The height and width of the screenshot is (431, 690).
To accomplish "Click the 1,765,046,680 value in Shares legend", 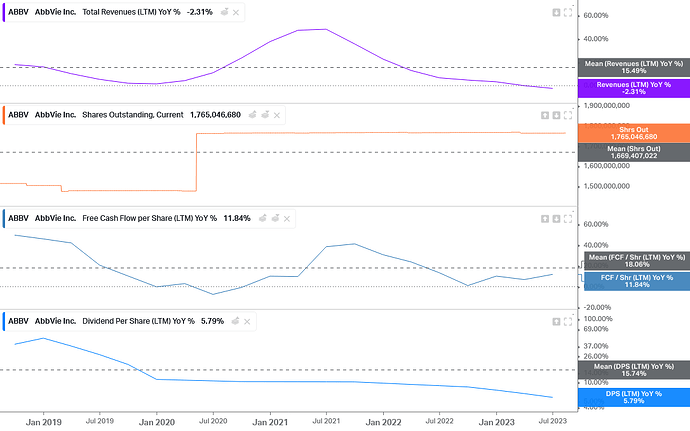I will [216, 115].
